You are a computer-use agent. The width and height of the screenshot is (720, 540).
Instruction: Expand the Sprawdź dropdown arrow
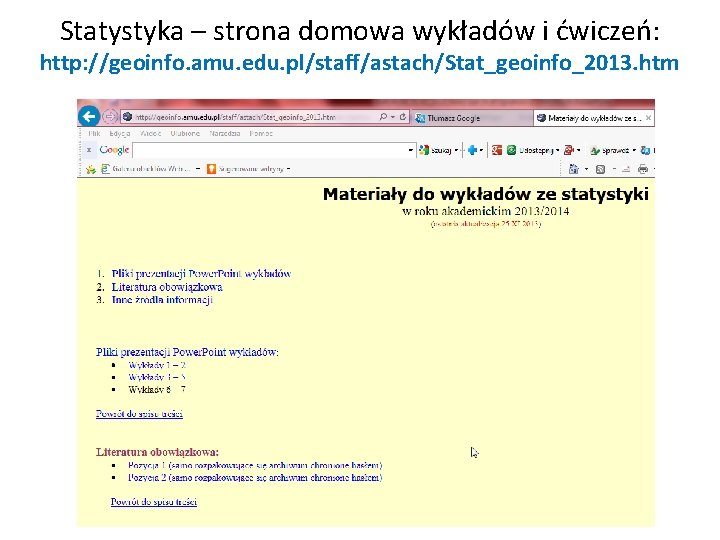point(634,150)
